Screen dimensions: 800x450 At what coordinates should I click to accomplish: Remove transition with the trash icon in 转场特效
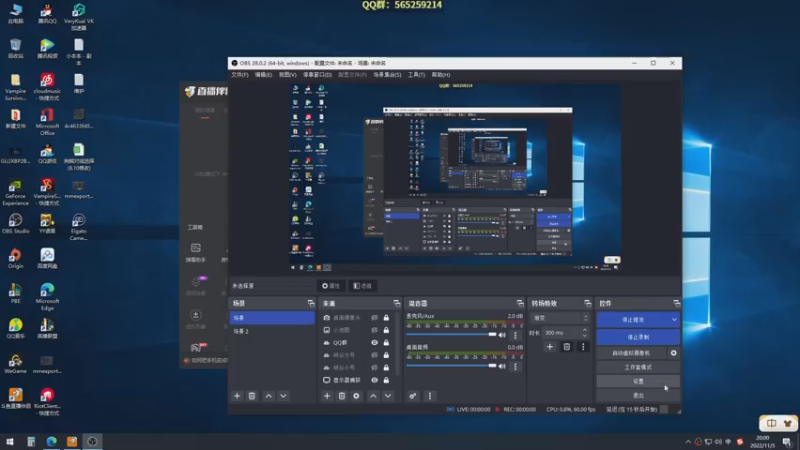pyautogui.click(x=566, y=347)
